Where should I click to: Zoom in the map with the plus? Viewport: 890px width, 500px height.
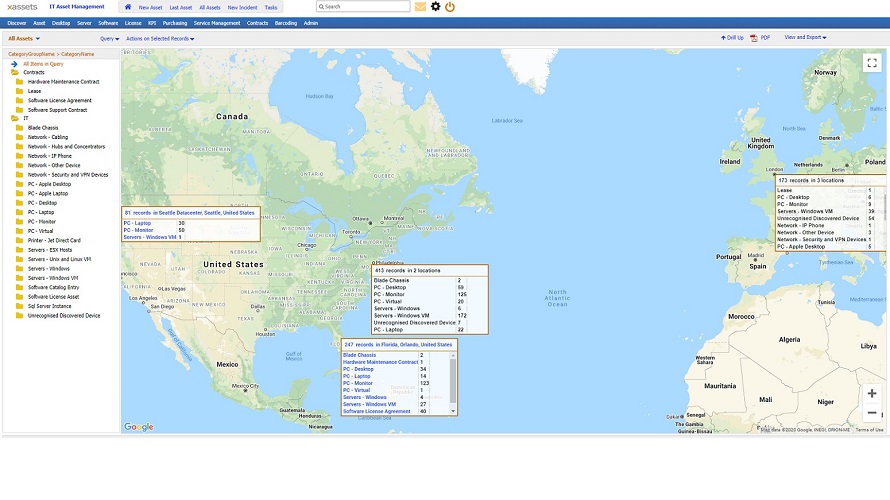click(872, 393)
